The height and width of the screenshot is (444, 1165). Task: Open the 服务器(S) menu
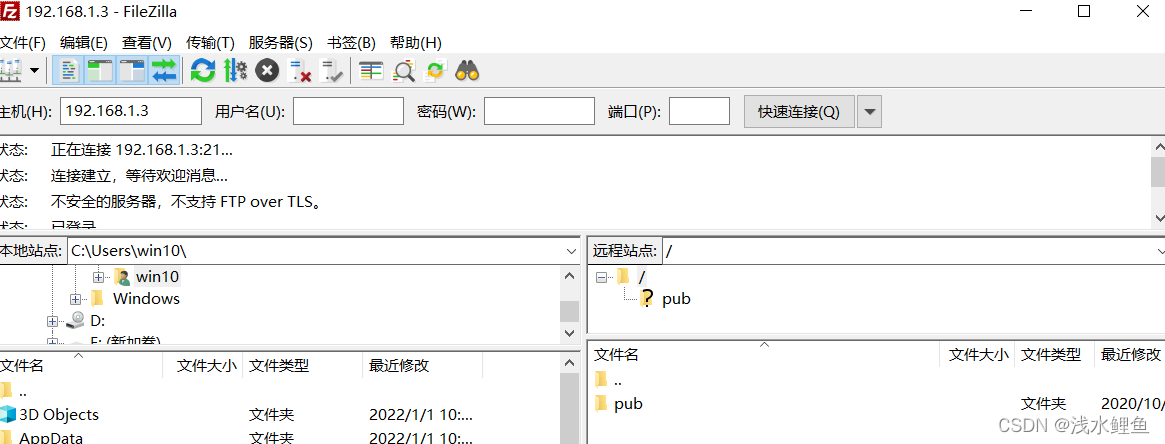281,42
